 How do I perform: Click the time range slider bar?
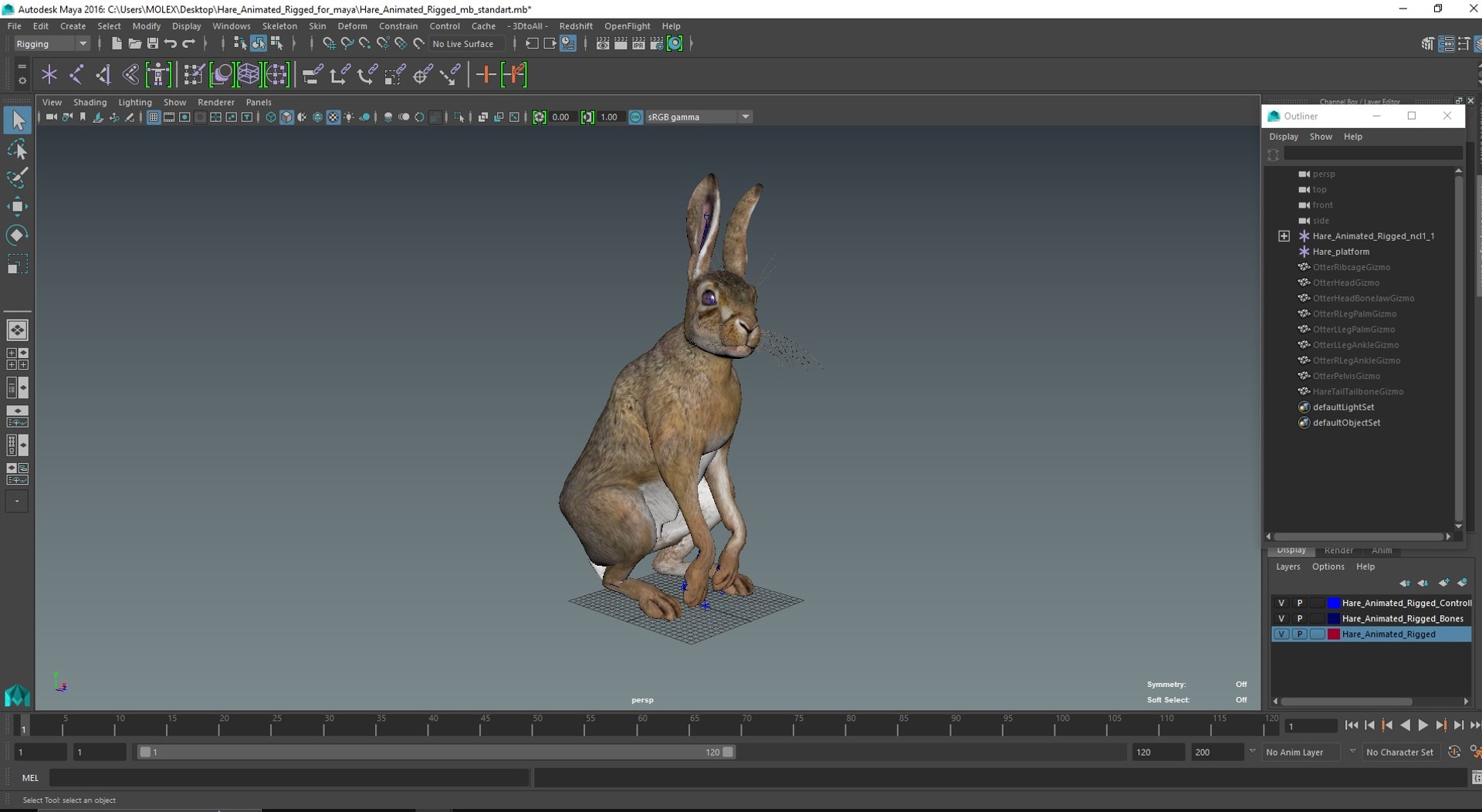point(436,752)
